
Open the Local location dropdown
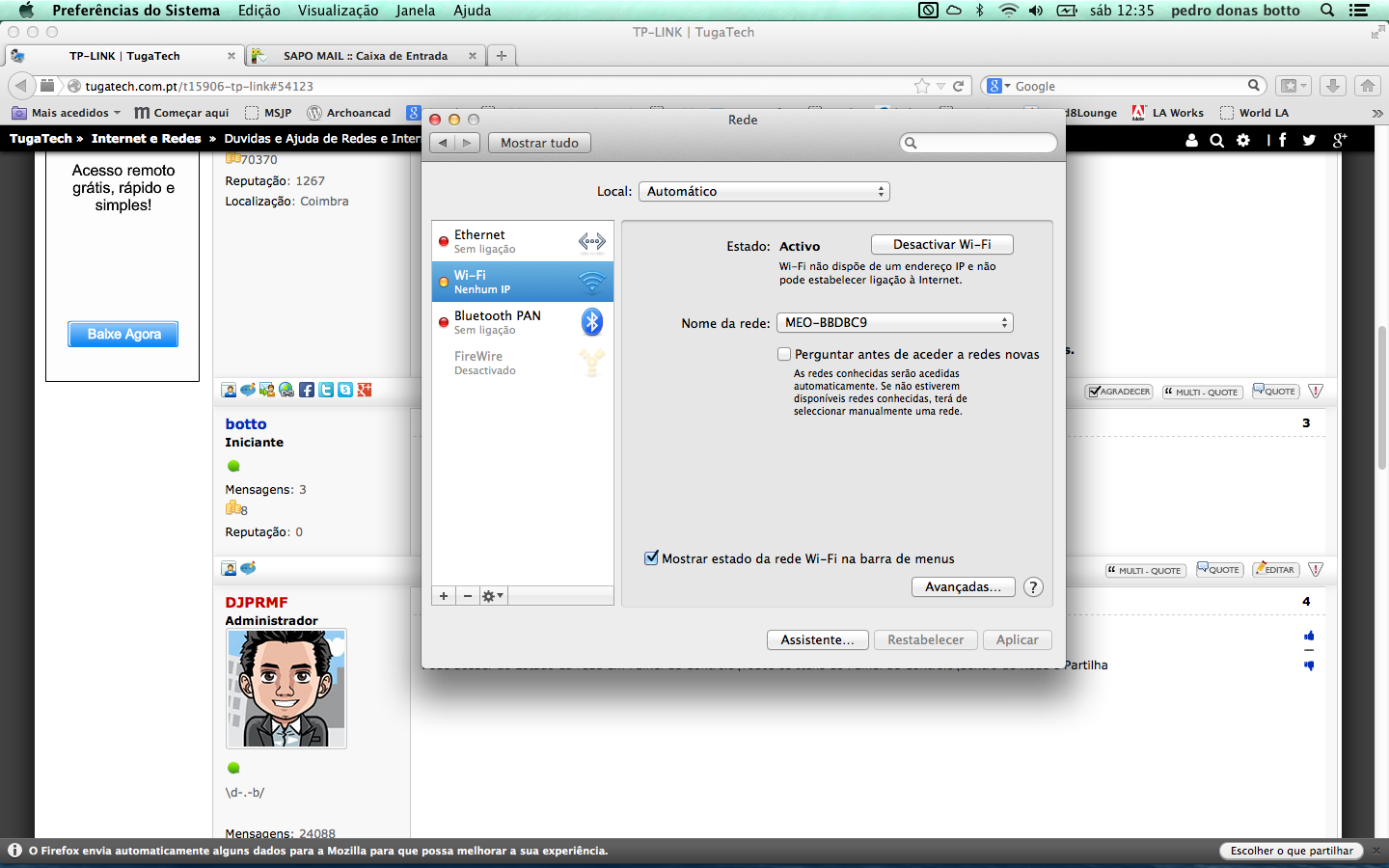[x=764, y=191]
